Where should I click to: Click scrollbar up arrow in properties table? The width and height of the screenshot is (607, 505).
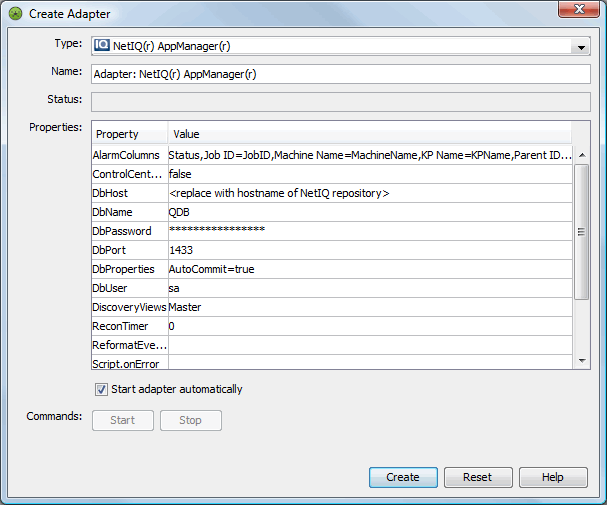pyautogui.click(x=581, y=155)
